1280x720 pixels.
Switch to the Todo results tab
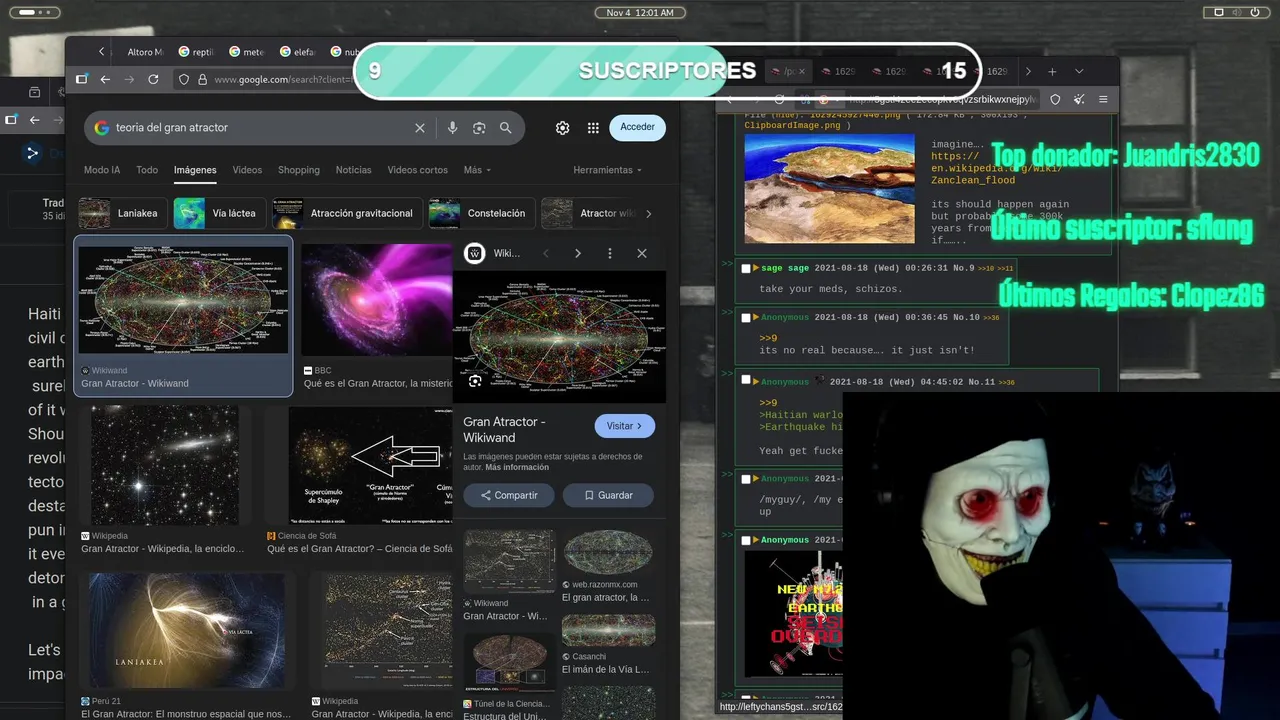[147, 170]
